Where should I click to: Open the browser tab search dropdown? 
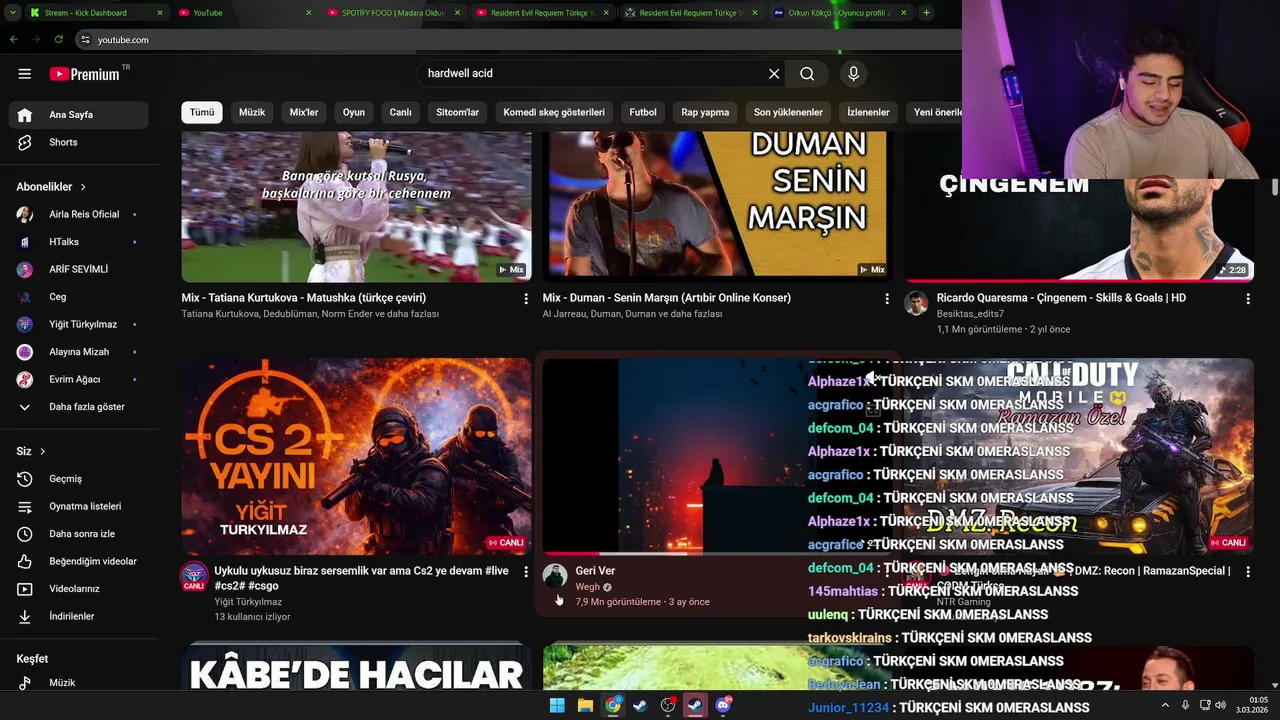coord(13,13)
